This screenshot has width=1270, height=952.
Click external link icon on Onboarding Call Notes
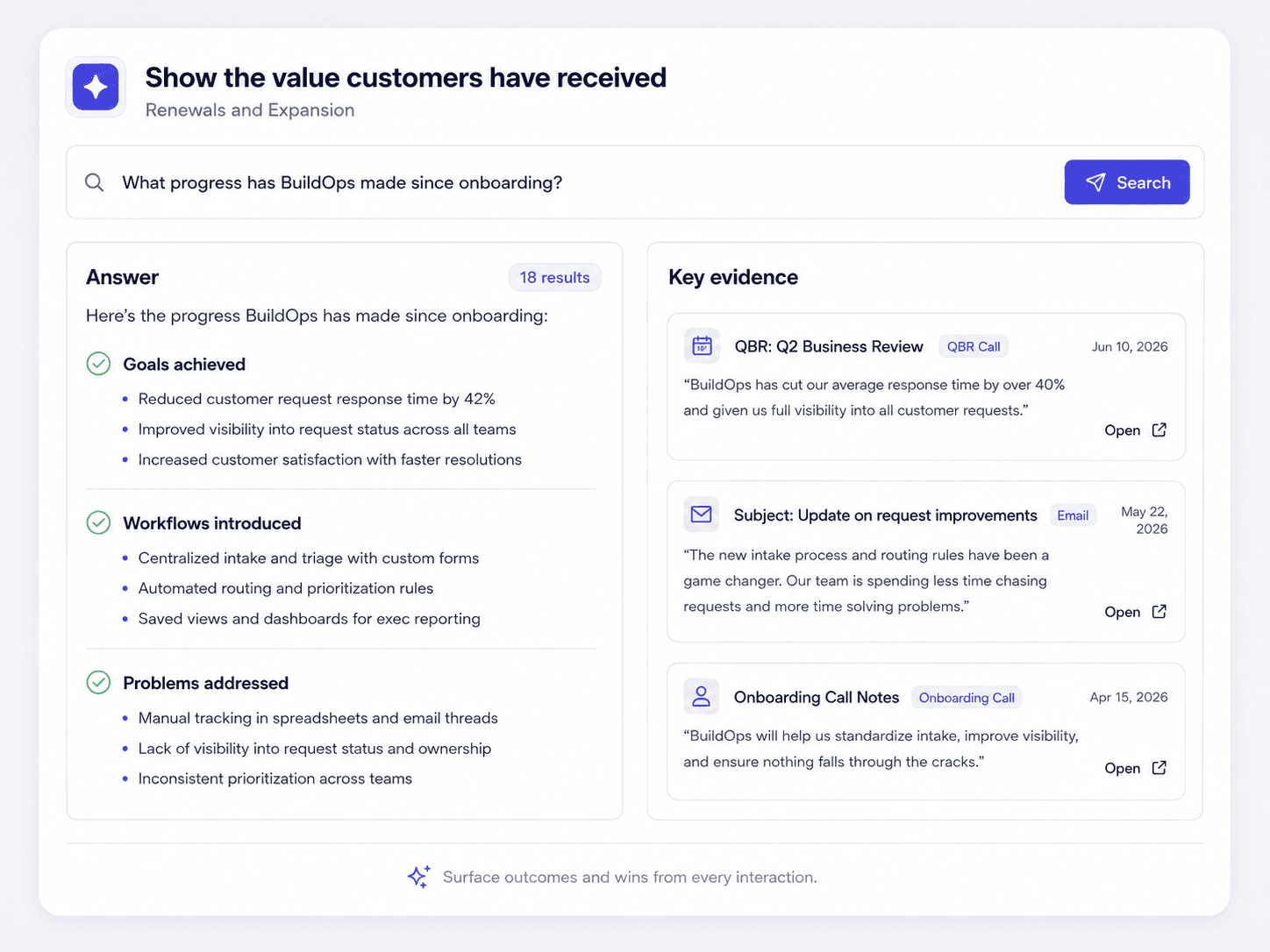pos(1159,767)
